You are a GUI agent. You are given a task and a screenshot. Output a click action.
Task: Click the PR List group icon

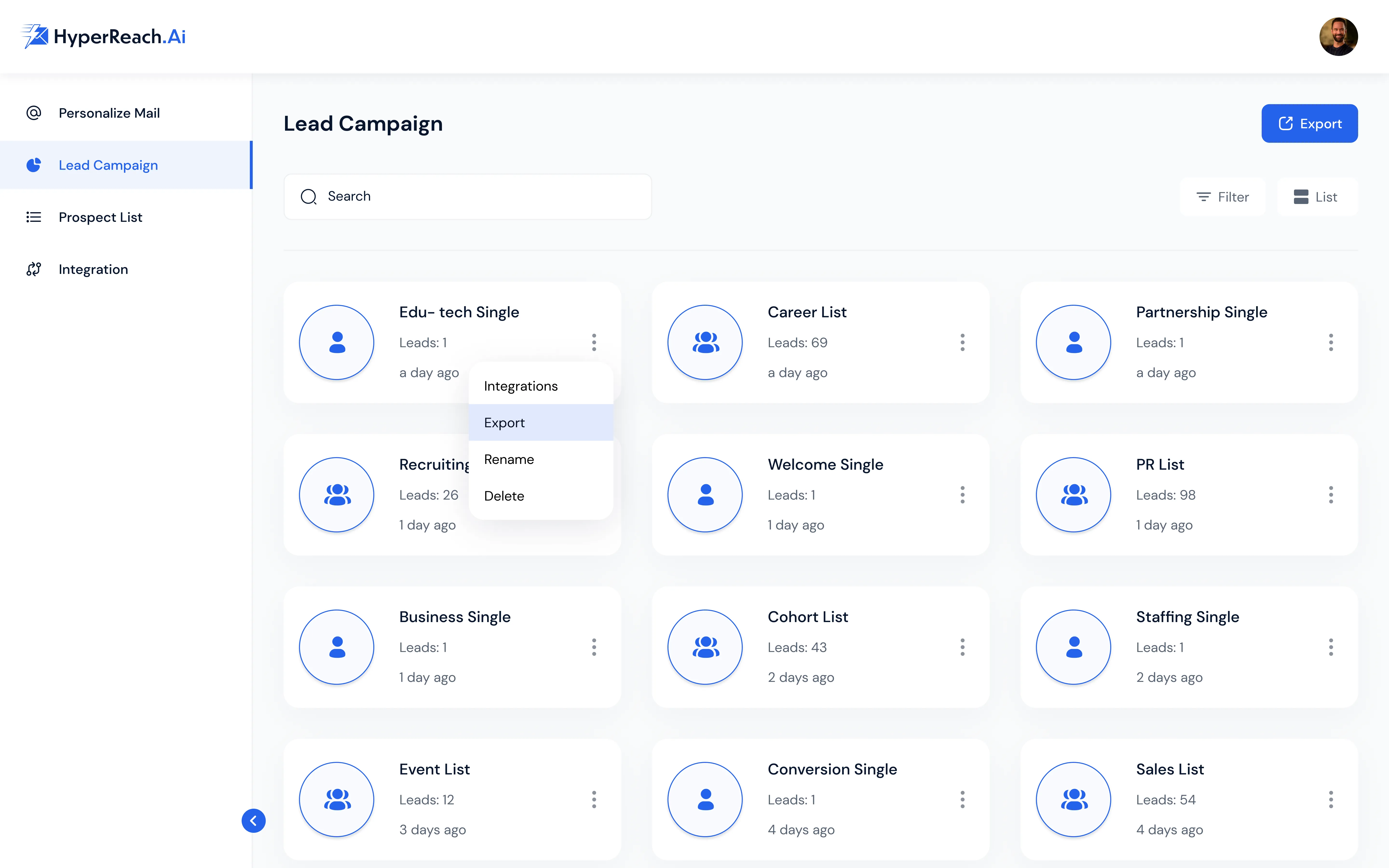click(1073, 494)
